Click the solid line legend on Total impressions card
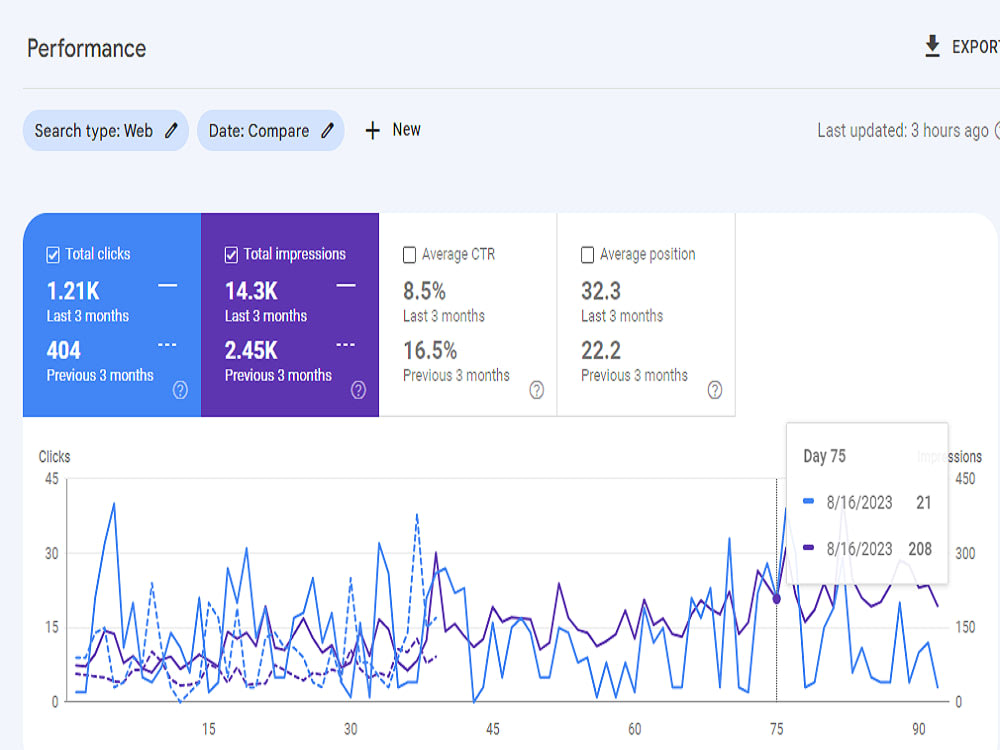Image resolution: width=1000 pixels, height=750 pixels. point(346,286)
